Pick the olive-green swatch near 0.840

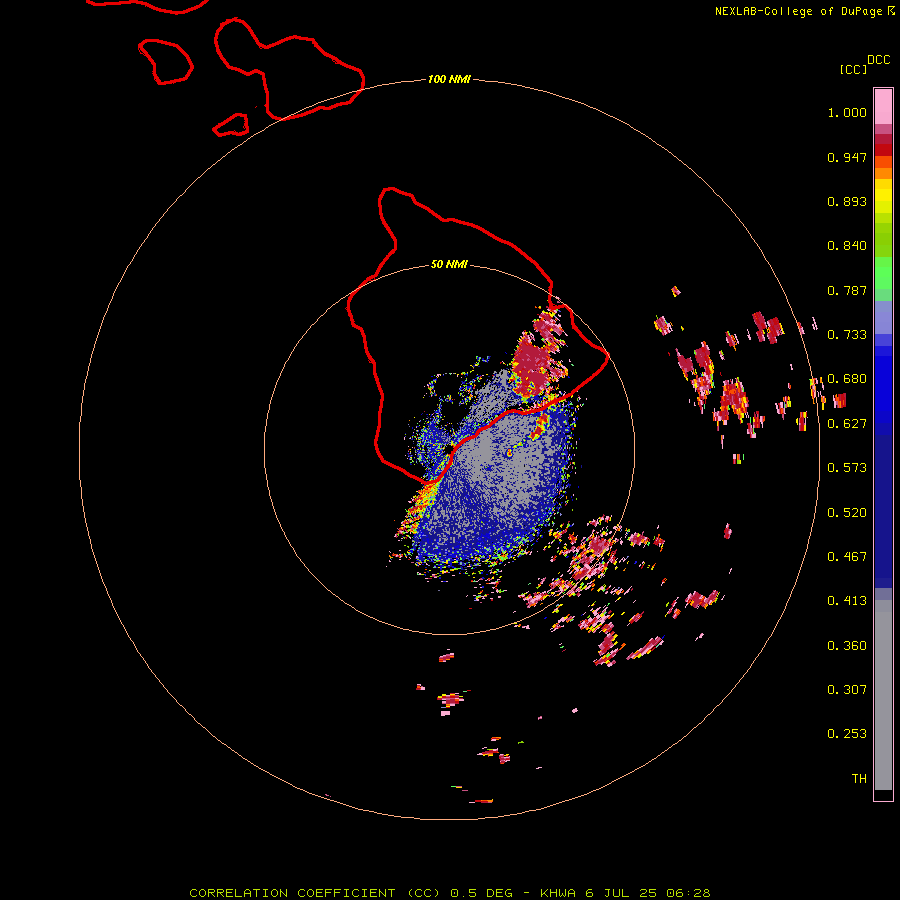click(x=883, y=239)
